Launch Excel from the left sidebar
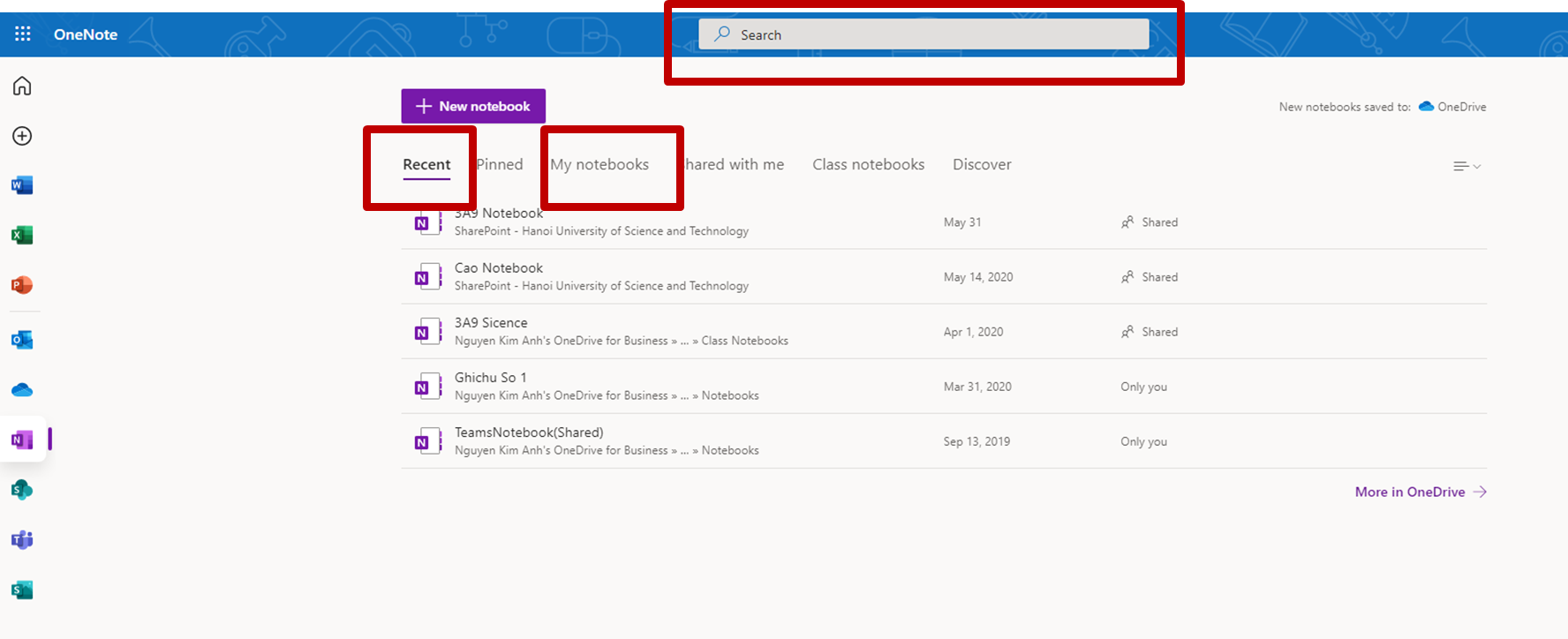 22,236
